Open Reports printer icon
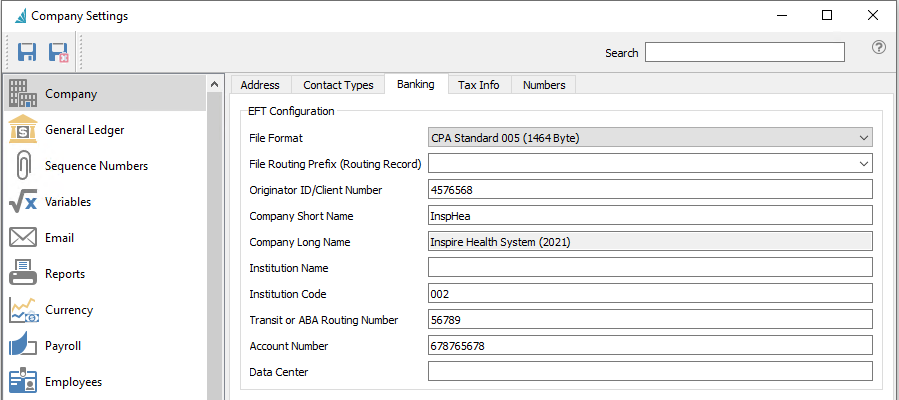Image resolution: width=899 pixels, height=400 pixels. pos(23,274)
